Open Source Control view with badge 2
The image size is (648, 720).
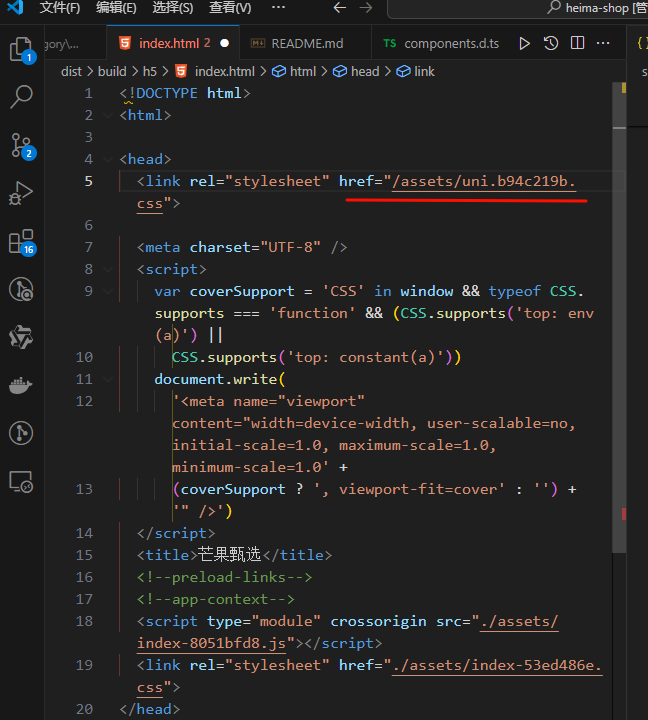21,146
